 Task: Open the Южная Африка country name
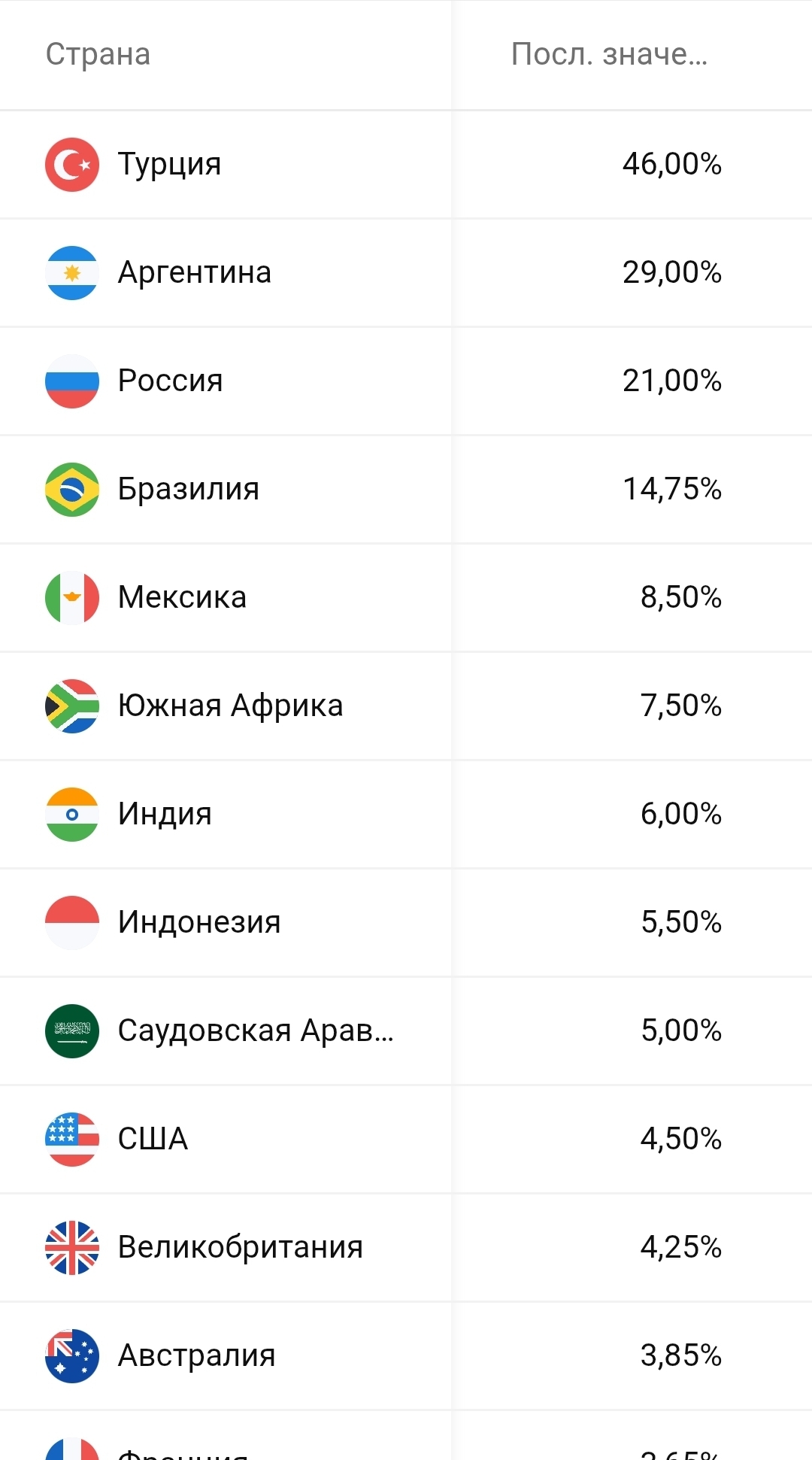pyautogui.click(x=230, y=706)
